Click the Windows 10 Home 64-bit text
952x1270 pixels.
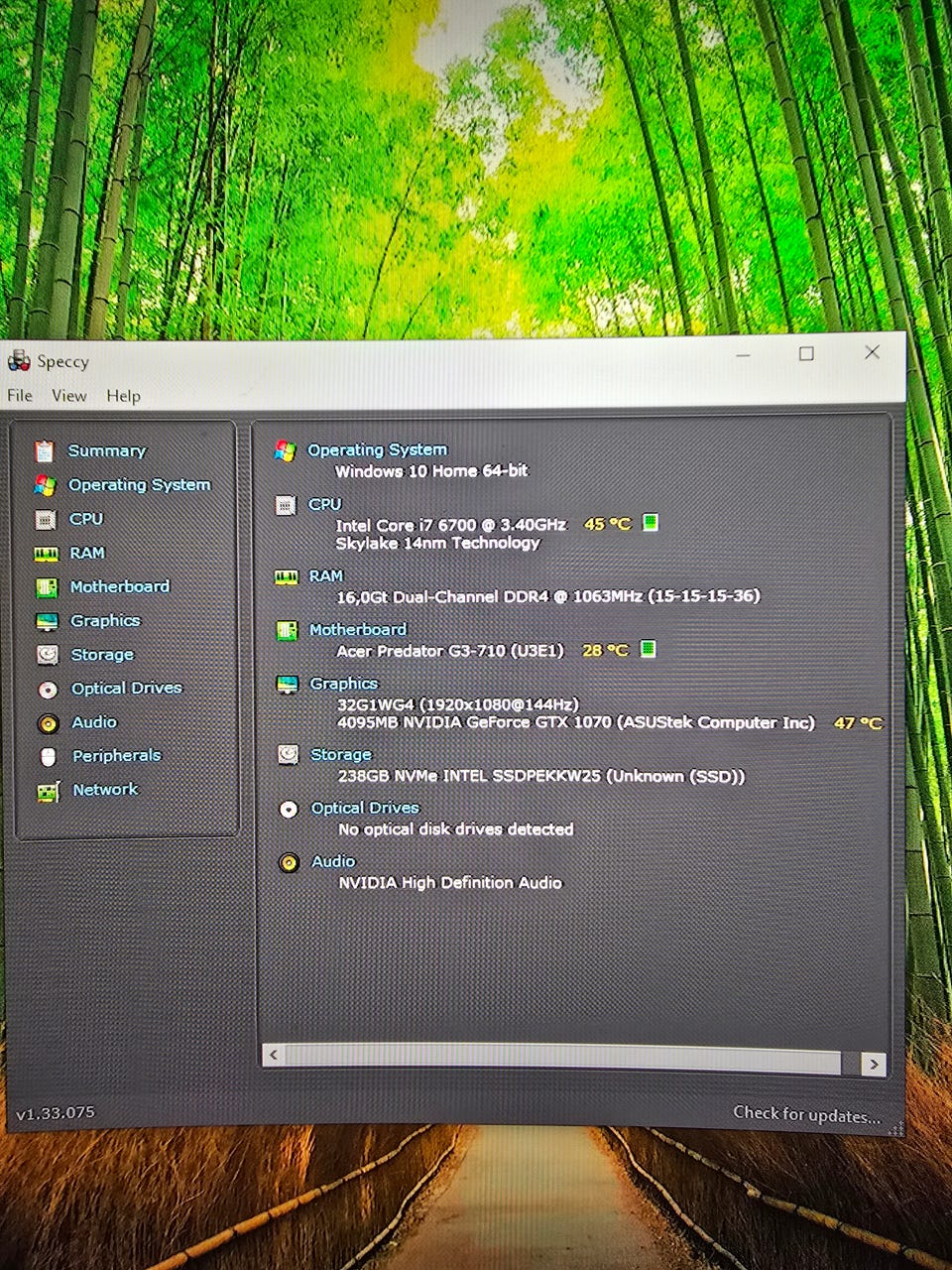pyautogui.click(x=431, y=471)
